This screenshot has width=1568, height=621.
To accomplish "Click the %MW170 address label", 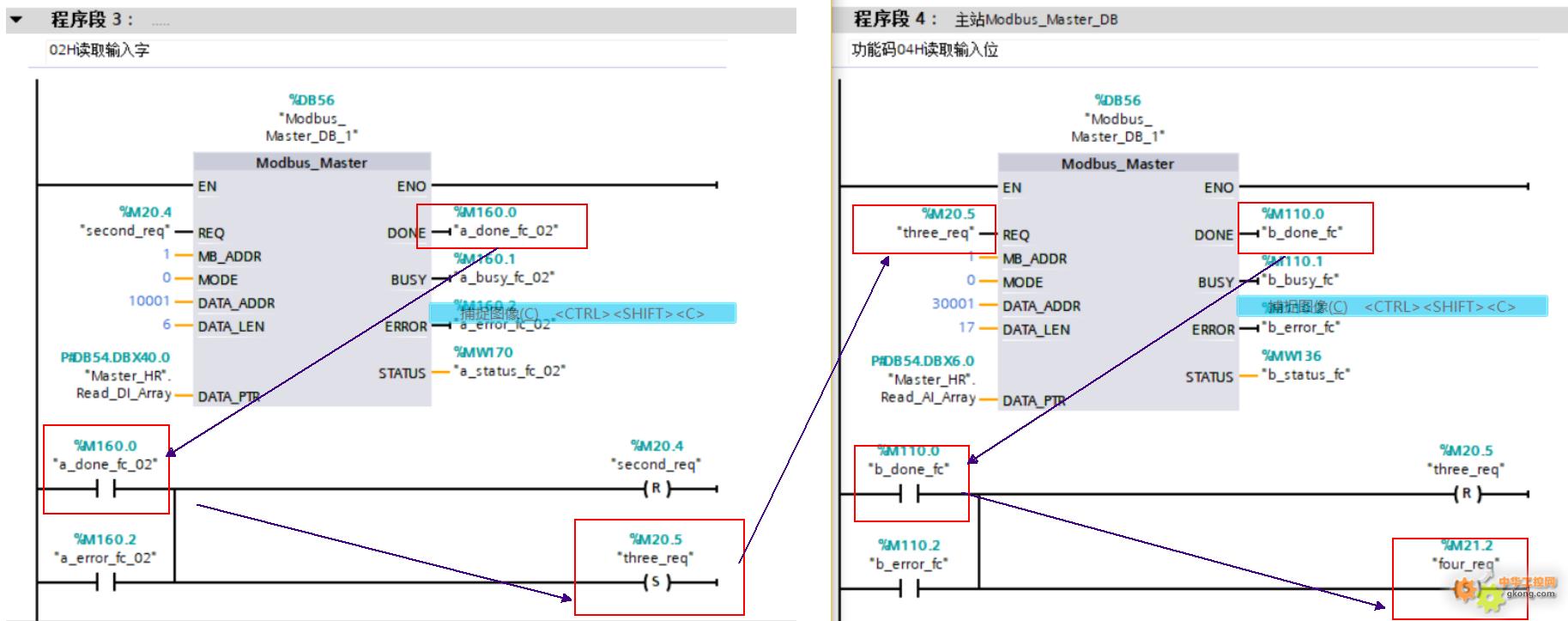I will tap(483, 352).
